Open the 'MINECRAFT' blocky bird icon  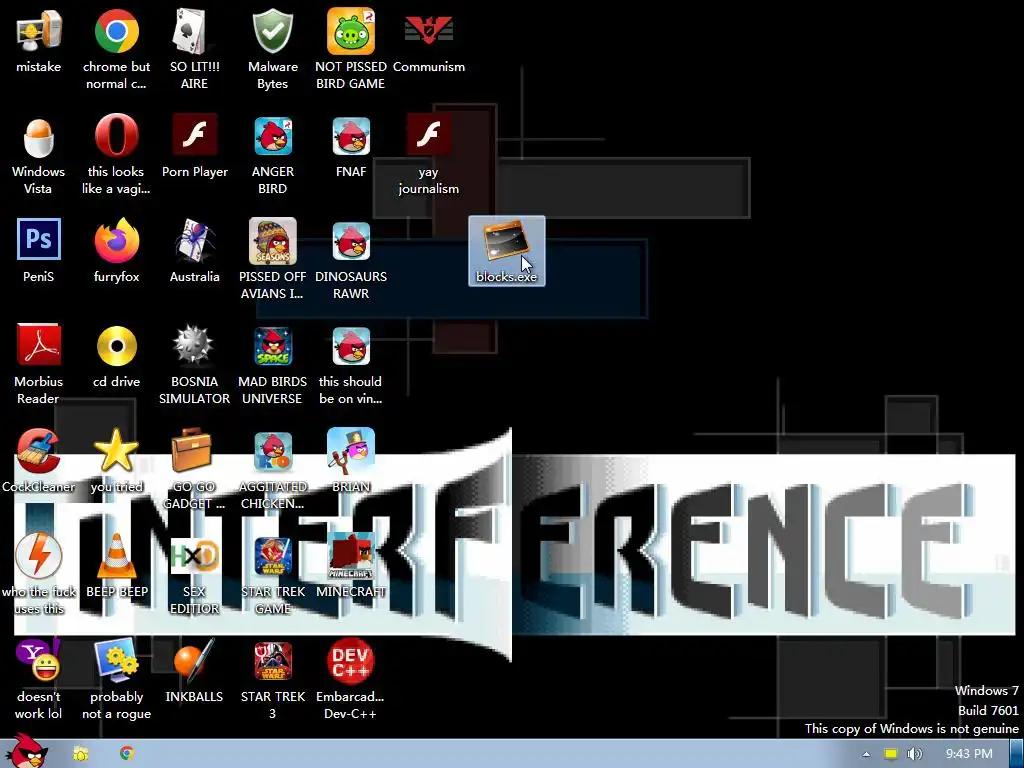pyautogui.click(x=351, y=556)
